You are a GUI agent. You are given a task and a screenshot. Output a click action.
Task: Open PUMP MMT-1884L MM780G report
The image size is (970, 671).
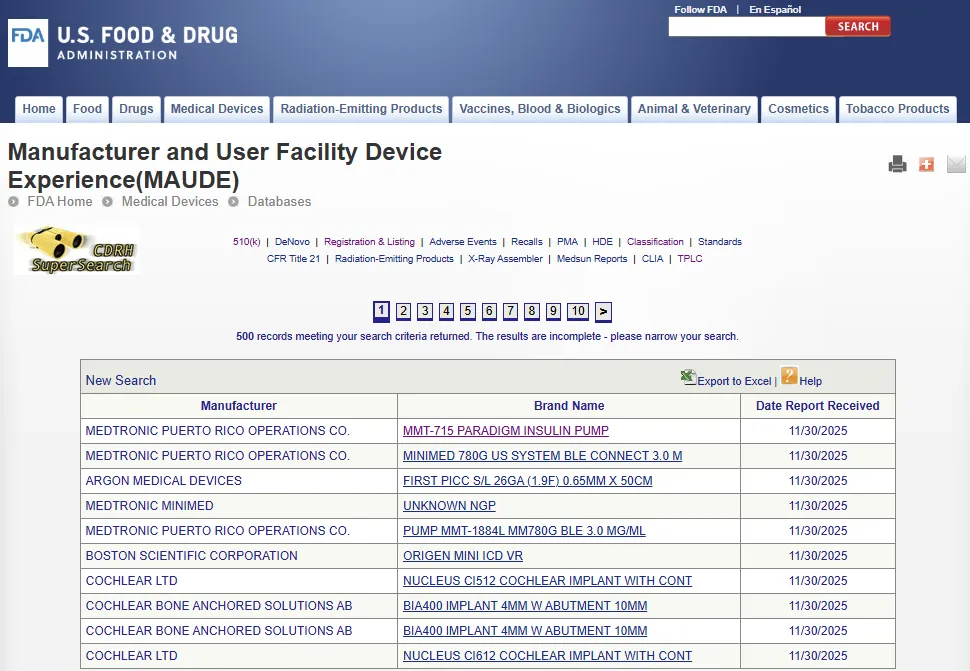tap(524, 531)
